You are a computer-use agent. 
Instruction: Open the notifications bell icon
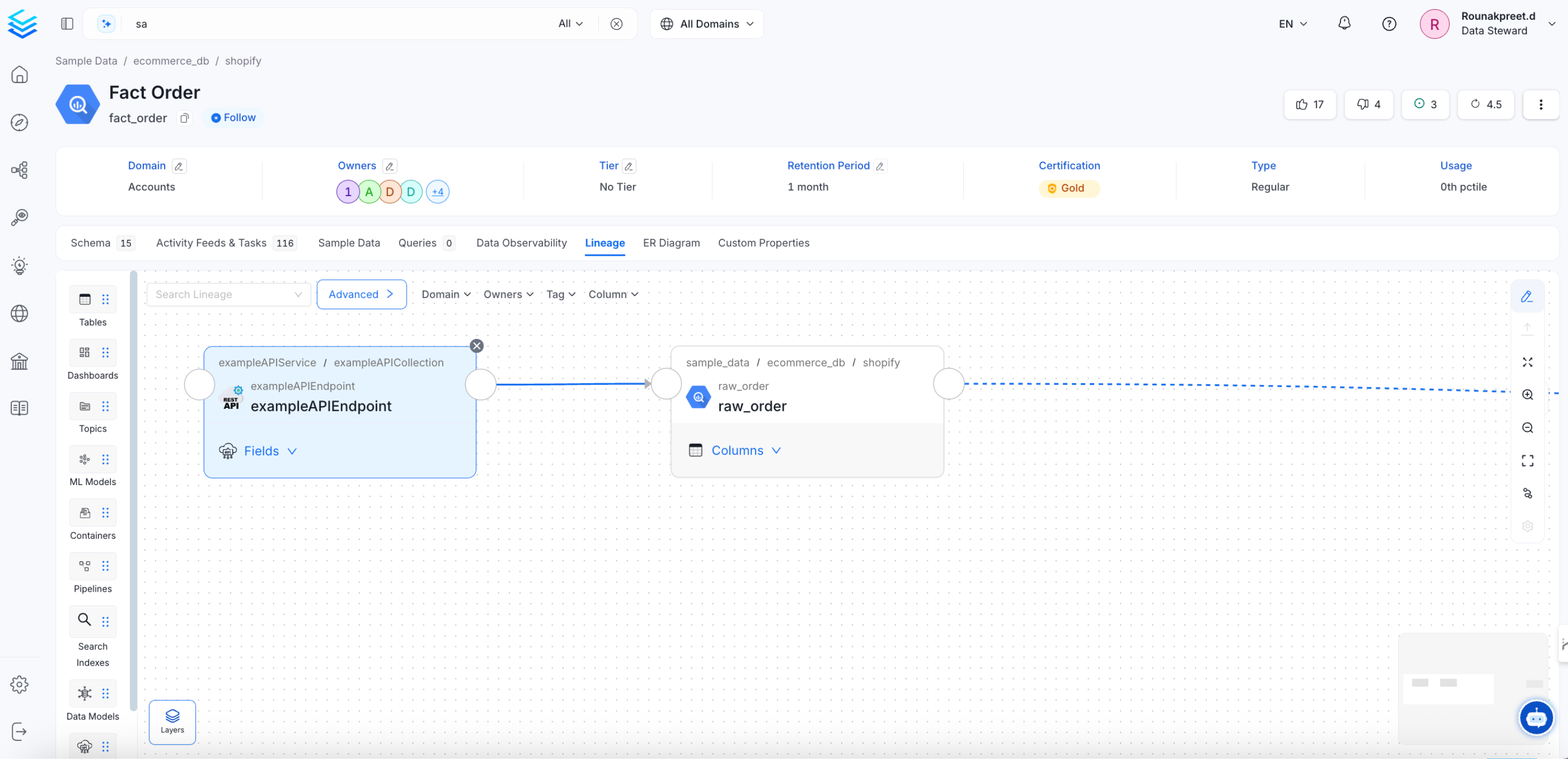[1344, 23]
